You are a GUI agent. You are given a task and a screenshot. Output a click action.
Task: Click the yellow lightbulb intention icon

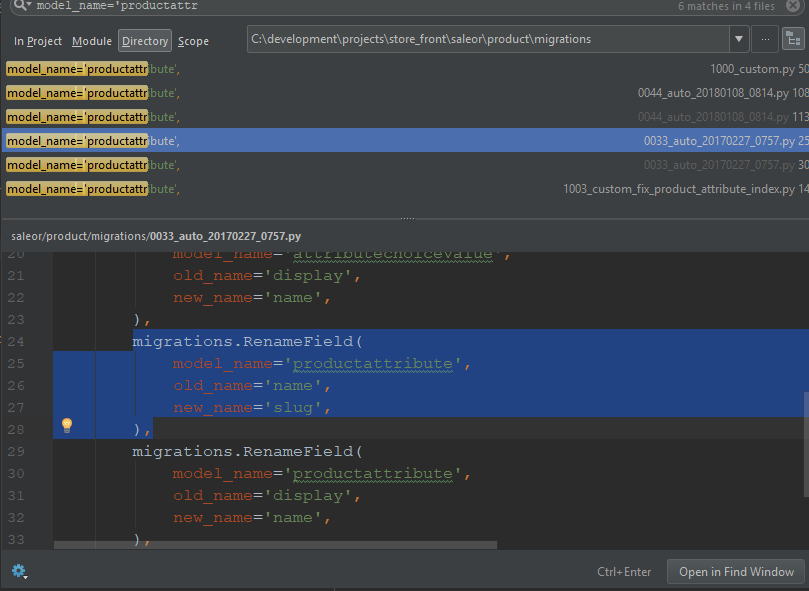(x=67, y=425)
